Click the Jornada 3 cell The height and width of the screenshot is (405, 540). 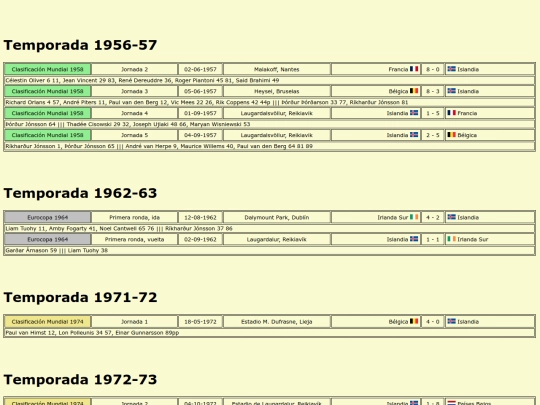[x=135, y=91]
